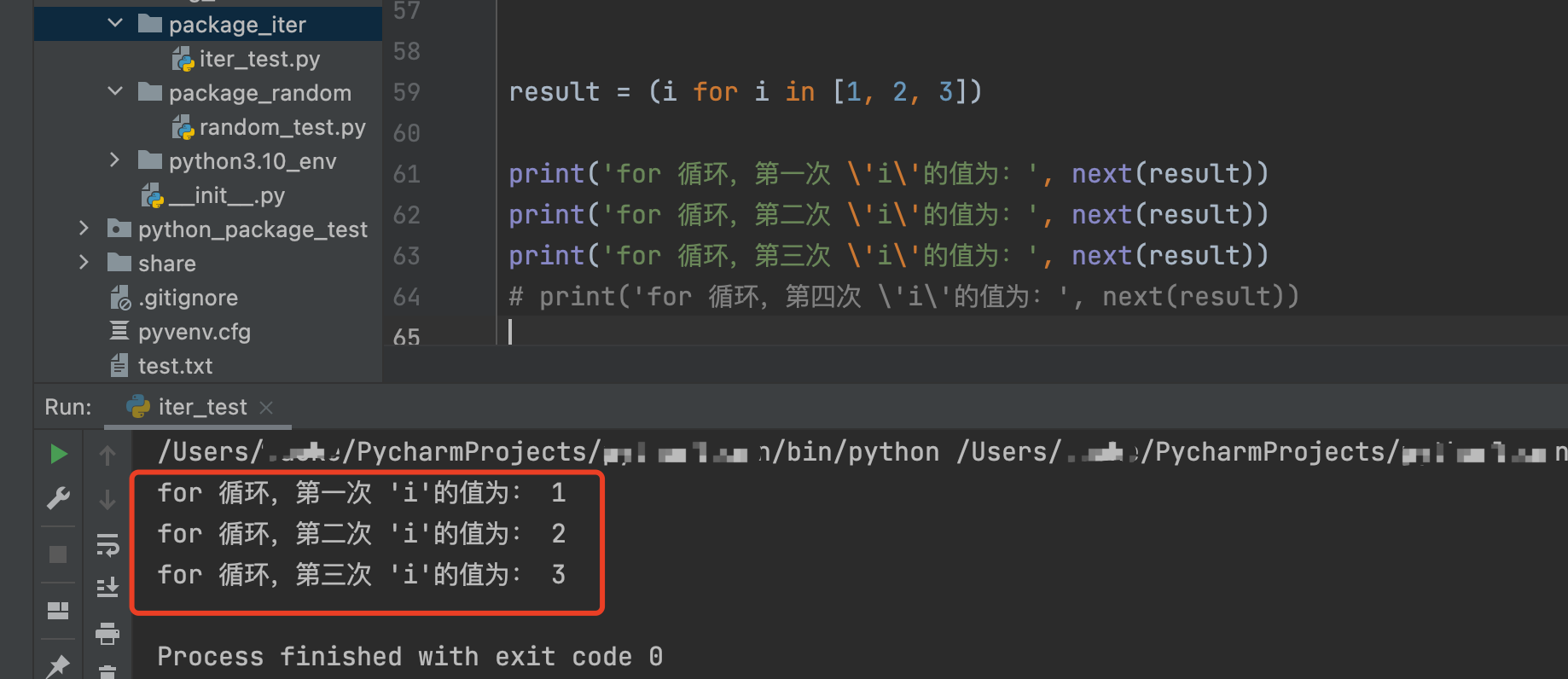1568x679 pixels.
Task: Click the random_test.py Python file icon
Action: tap(183, 127)
